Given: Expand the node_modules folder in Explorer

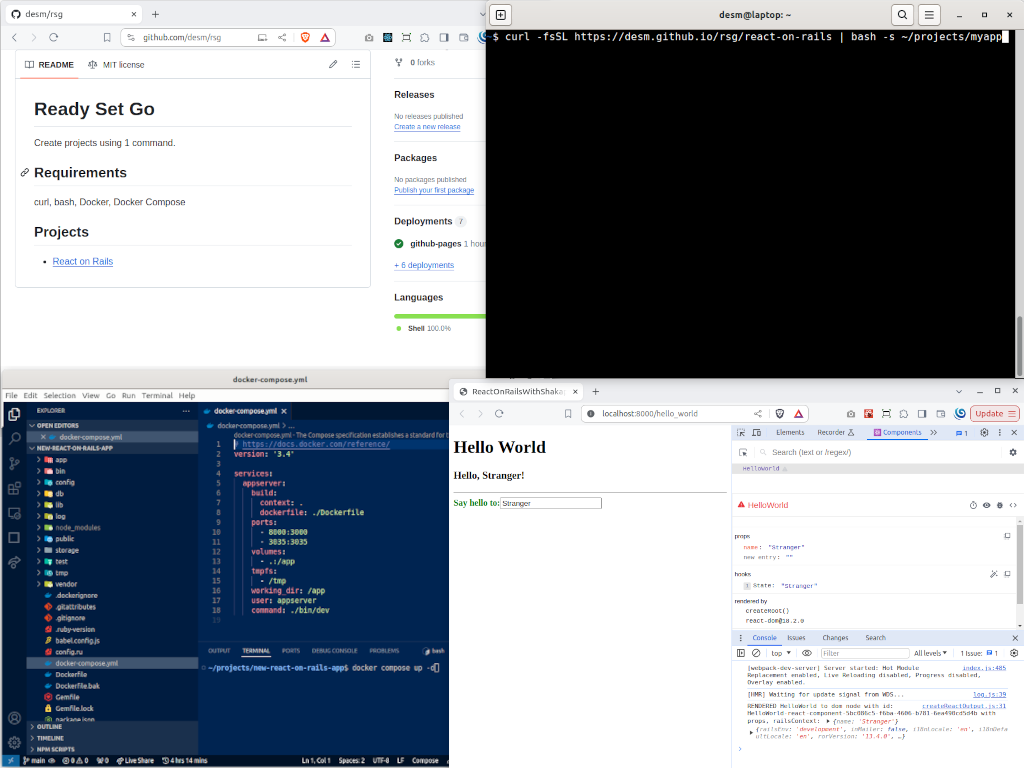Looking at the screenshot, I should click(78, 528).
